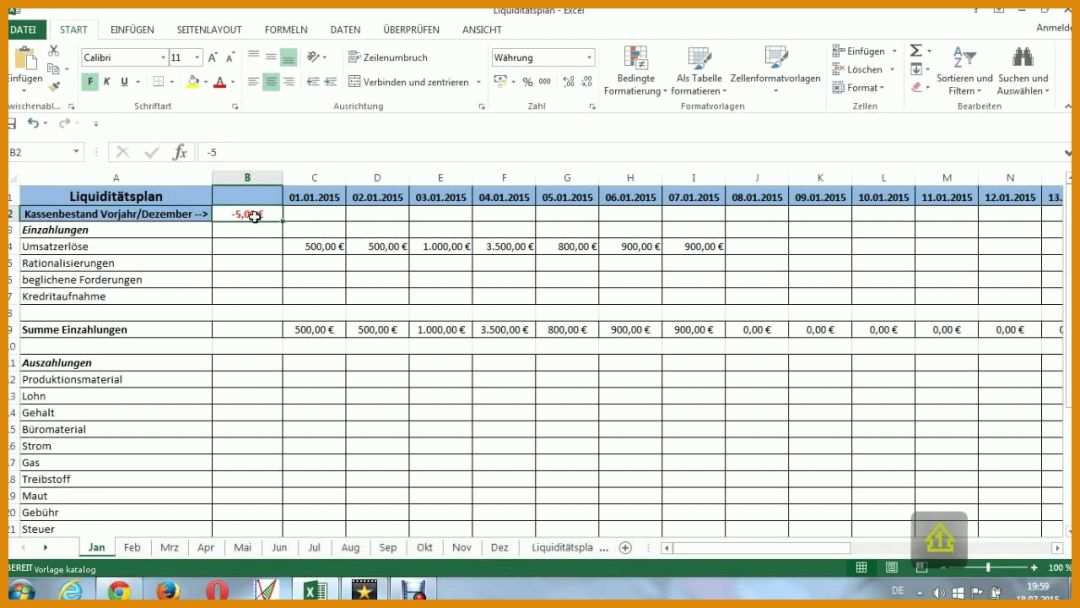Toggle bold formatting (F button)

point(91,82)
